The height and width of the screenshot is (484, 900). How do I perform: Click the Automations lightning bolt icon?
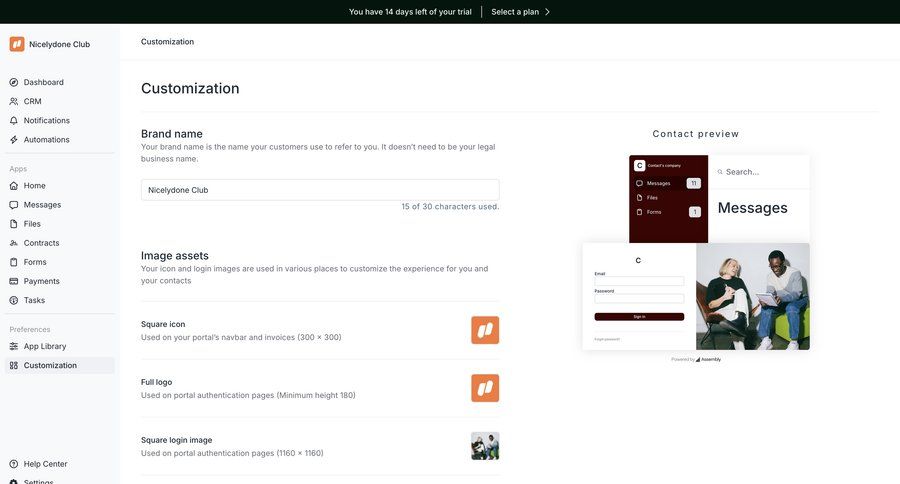pos(14,140)
